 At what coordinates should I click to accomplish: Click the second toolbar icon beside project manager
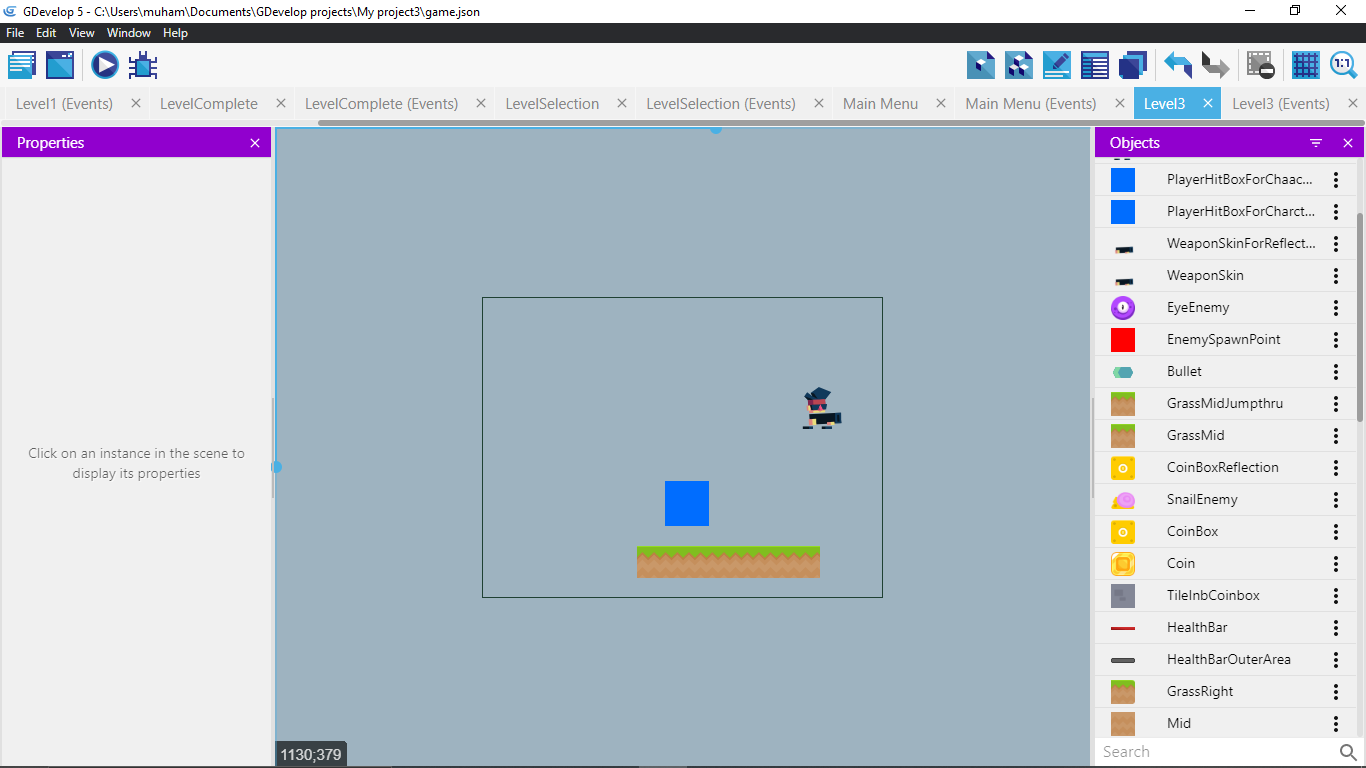tap(60, 65)
